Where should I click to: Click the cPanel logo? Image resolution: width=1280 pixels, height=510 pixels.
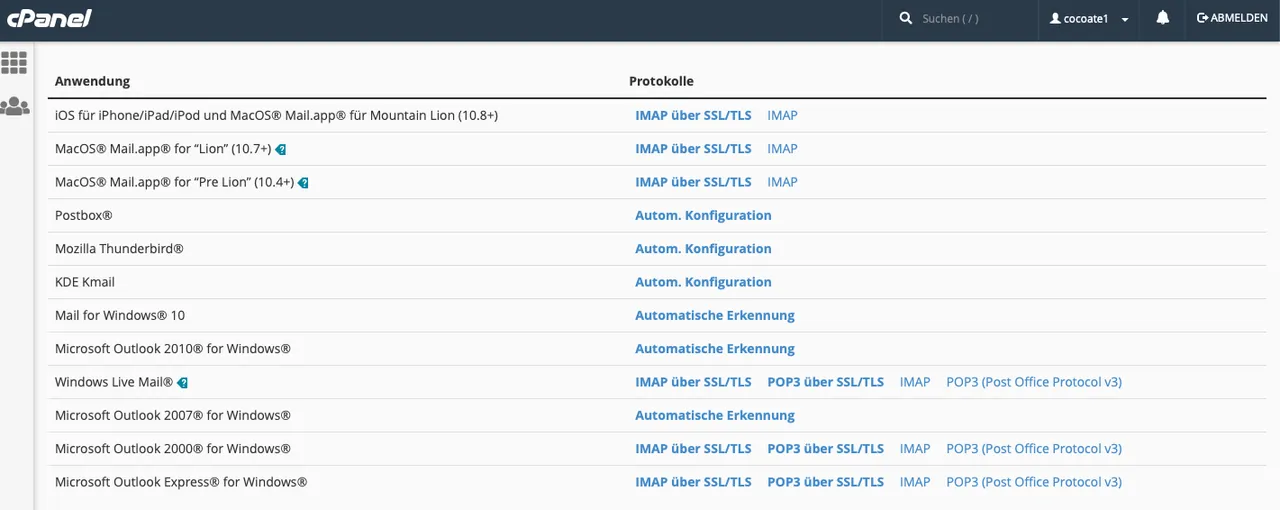(x=49, y=18)
